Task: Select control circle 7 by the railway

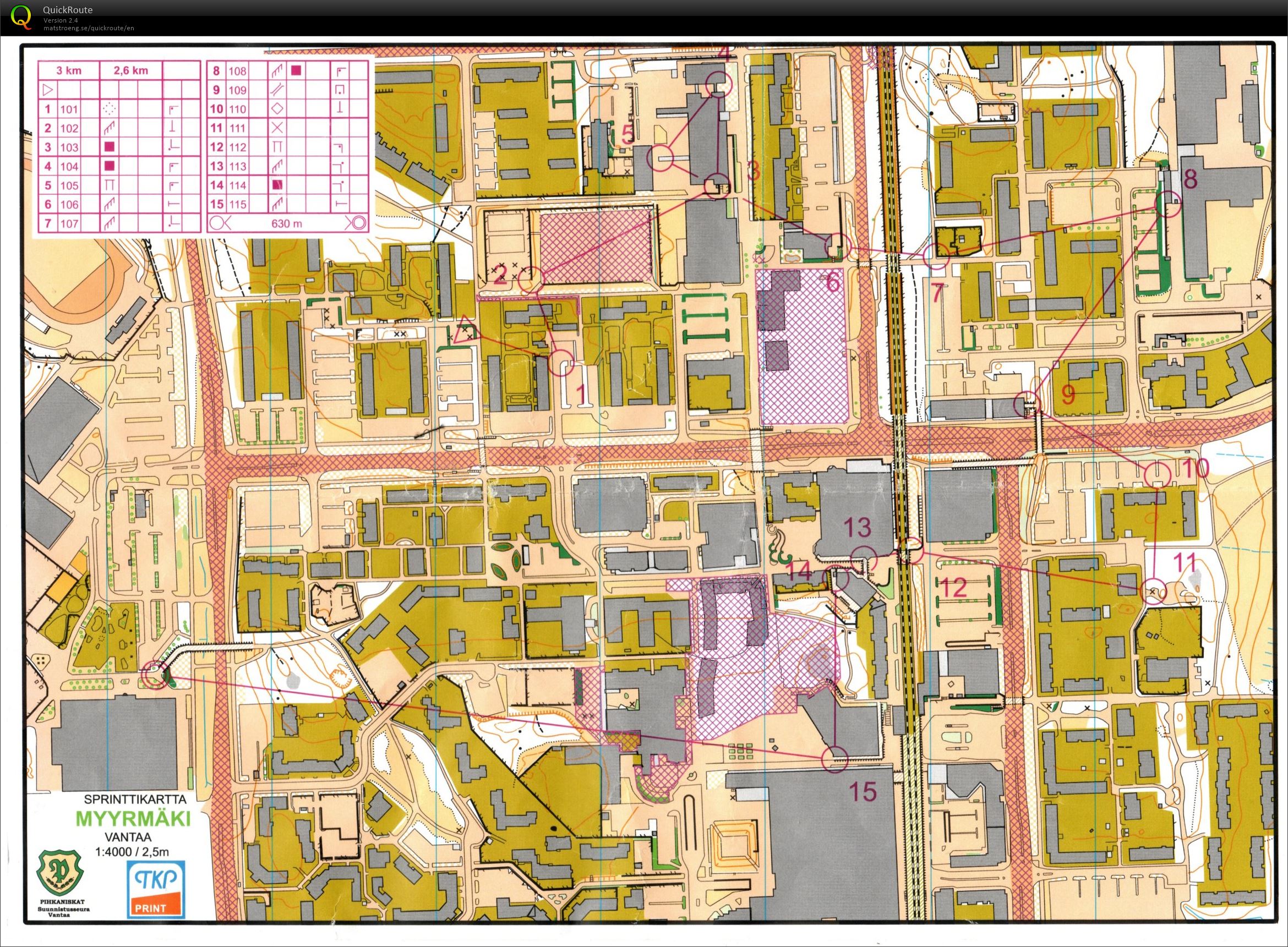Action: click(x=937, y=256)
